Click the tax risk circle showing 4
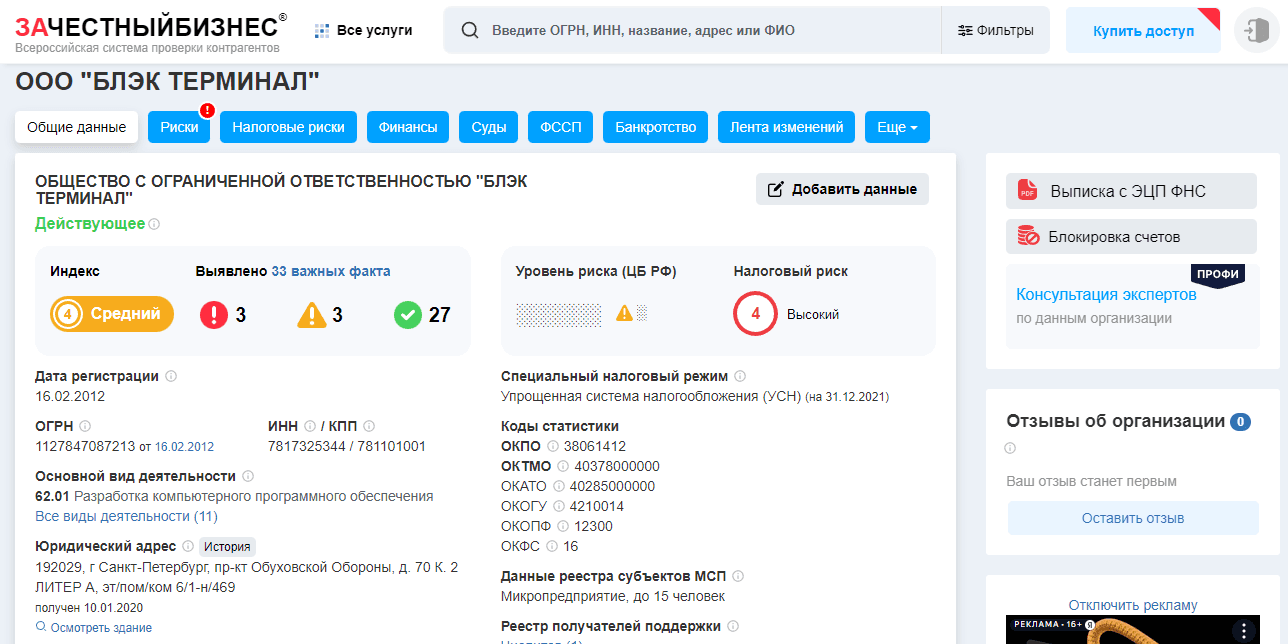This screenshot has width=1288, height=644. coord(755,314)
